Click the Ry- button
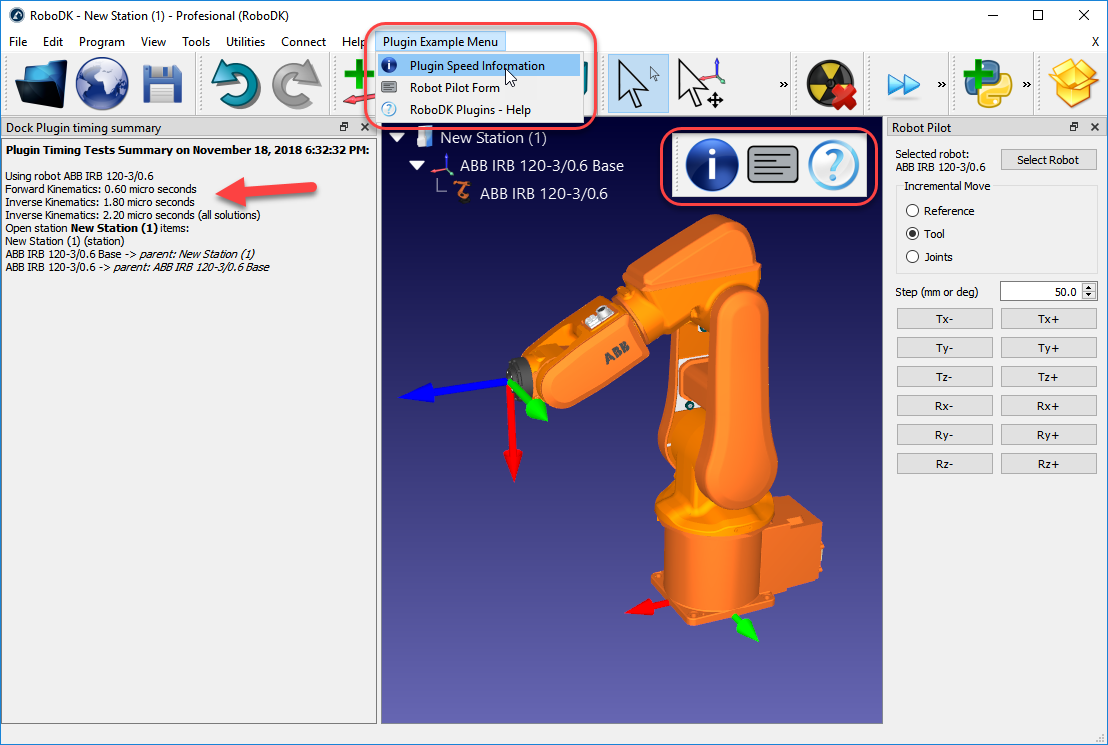This screenshot has height=745, width=1108. tap(944, 435)
